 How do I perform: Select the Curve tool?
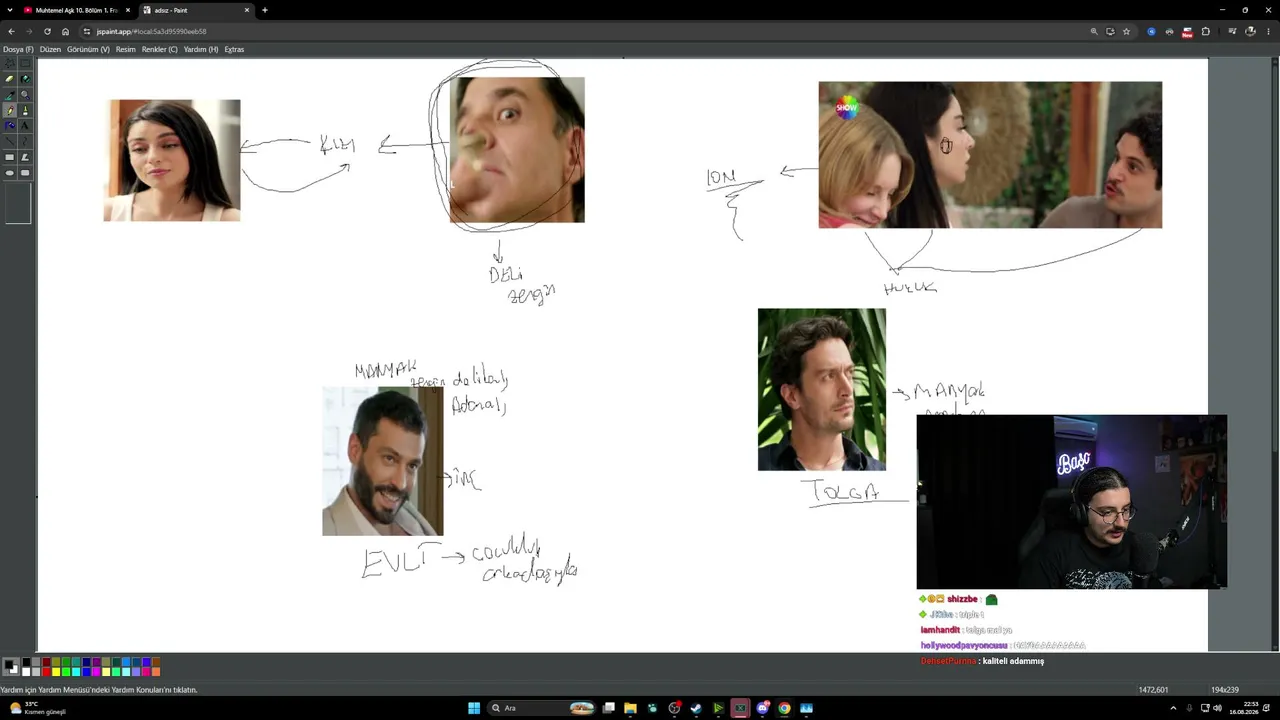tap(26, 142)
